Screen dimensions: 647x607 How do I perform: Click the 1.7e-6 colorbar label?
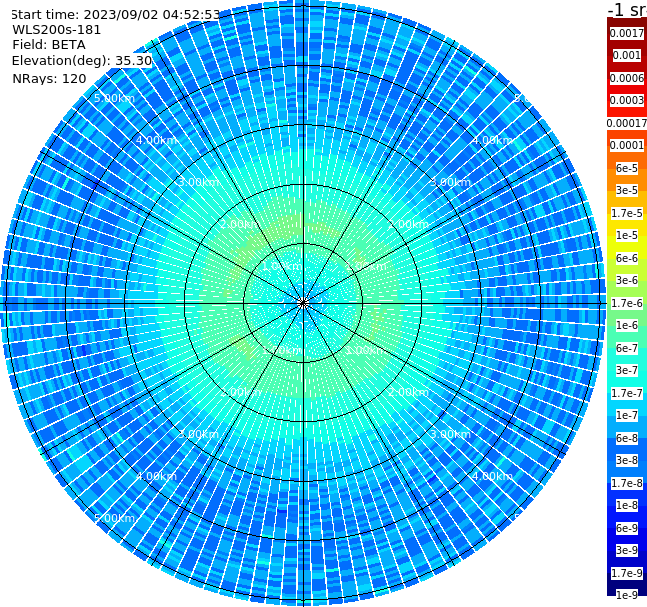pos(627,303)
